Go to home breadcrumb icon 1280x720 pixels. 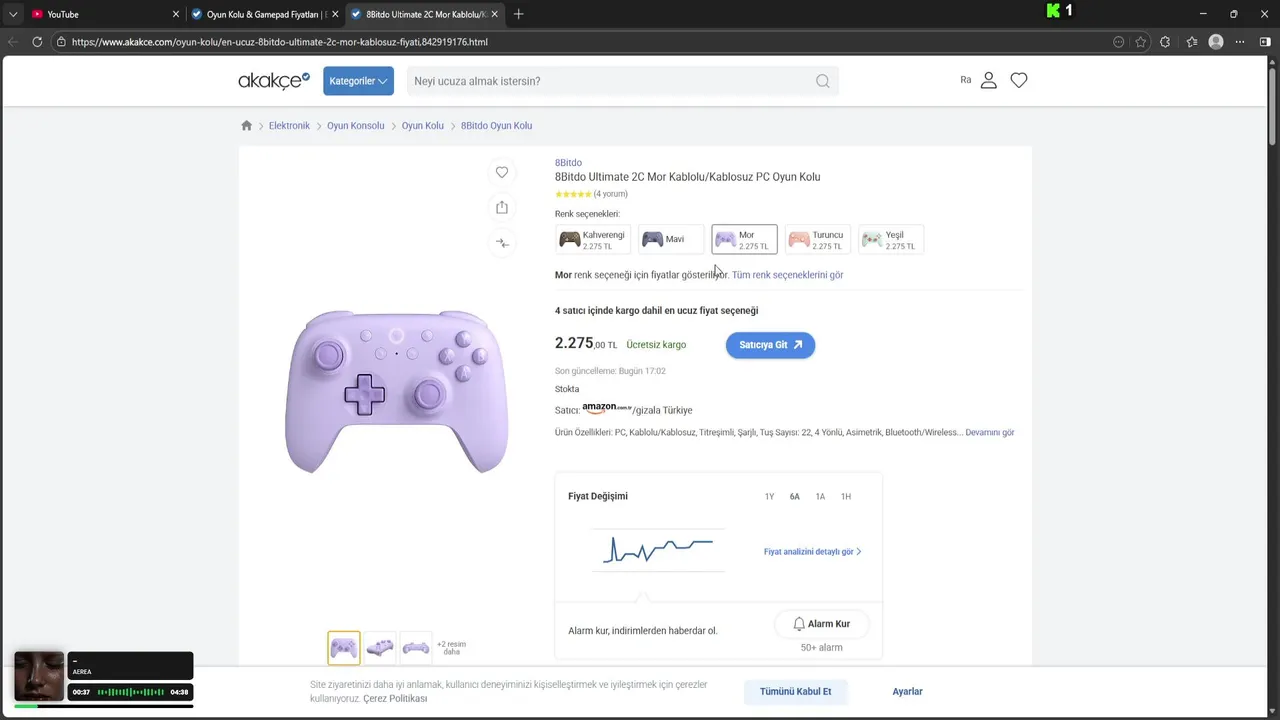(246, 126)
